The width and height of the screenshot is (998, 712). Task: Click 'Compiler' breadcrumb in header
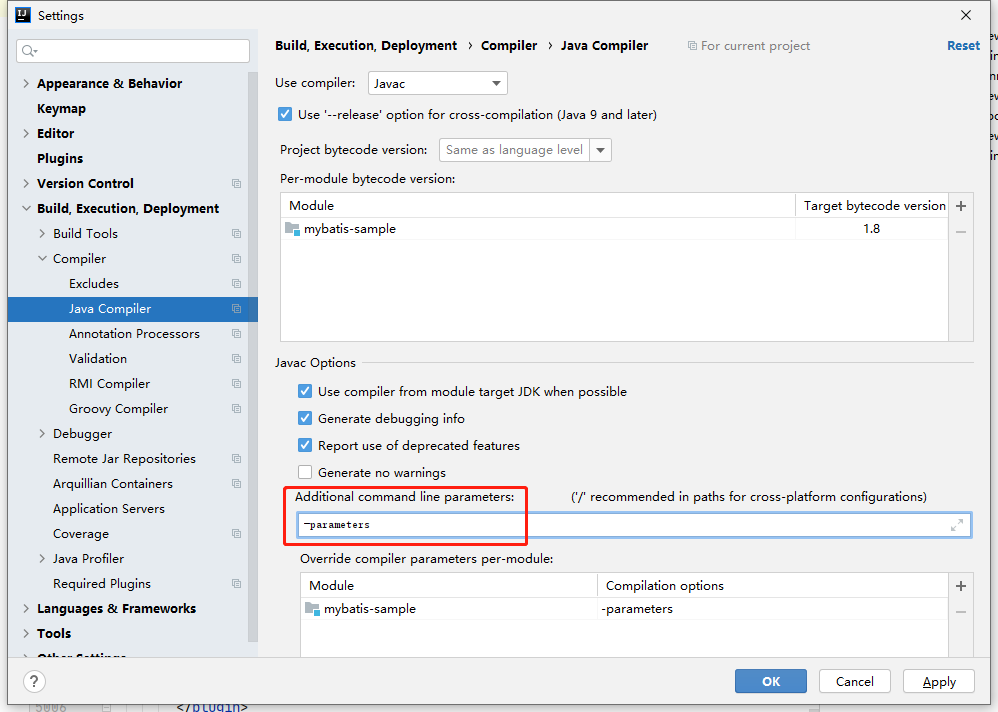(x=509, y=46)
